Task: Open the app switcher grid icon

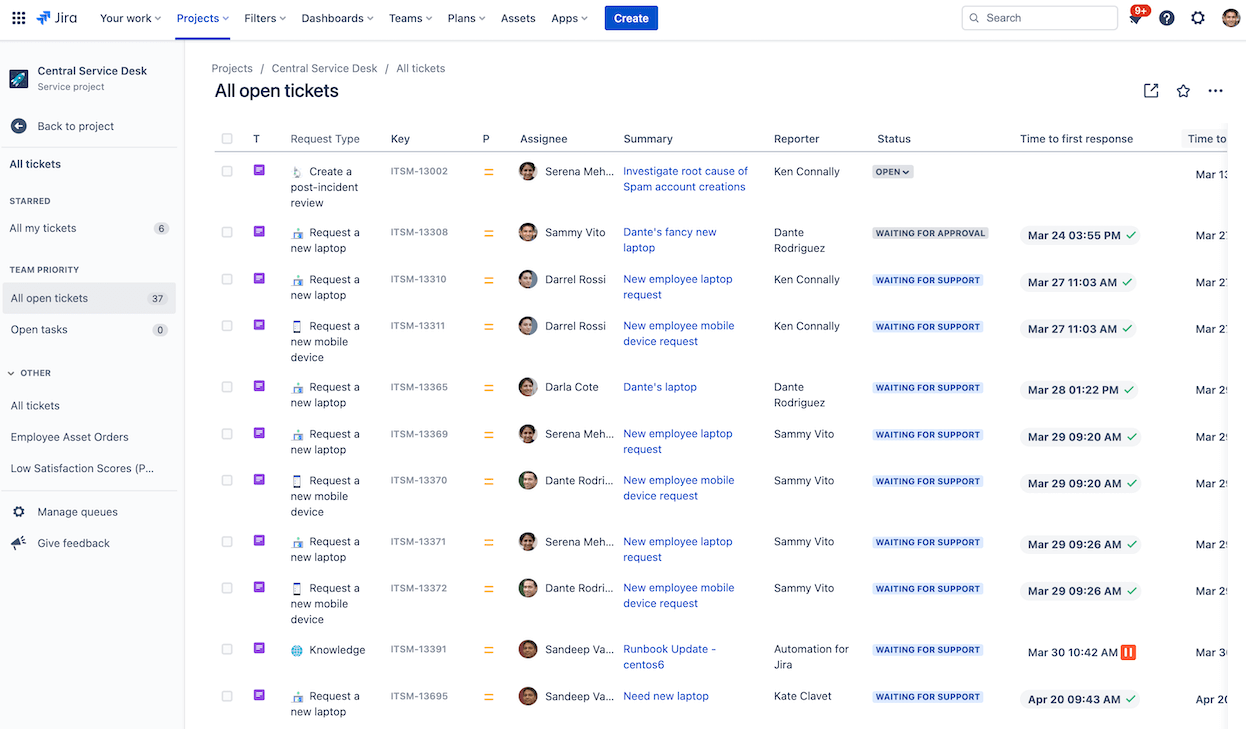Action: (18, 17)
